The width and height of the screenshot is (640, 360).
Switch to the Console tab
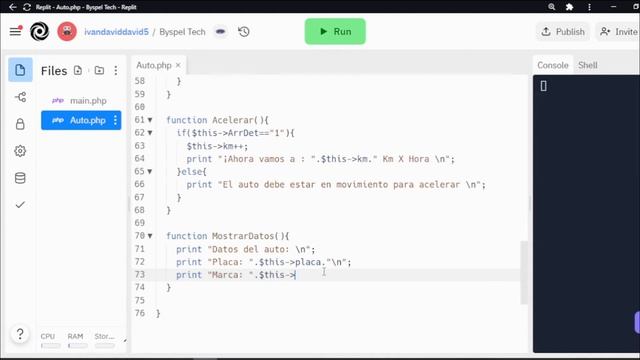coord(553,65)
